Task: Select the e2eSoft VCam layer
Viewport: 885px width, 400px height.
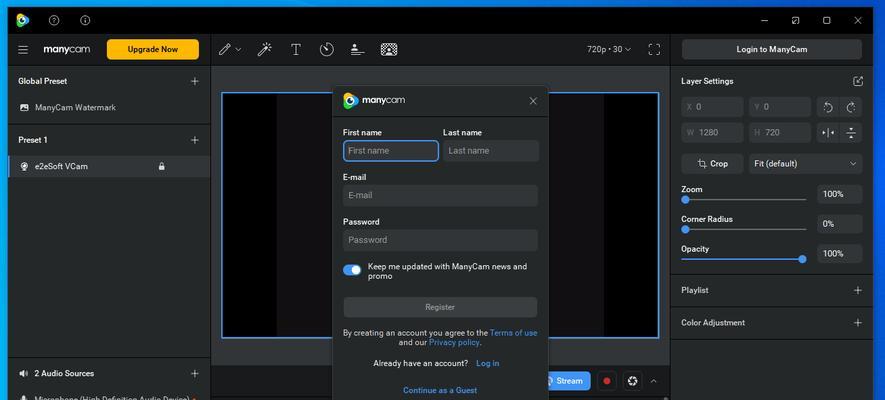Action: [109, 166]
